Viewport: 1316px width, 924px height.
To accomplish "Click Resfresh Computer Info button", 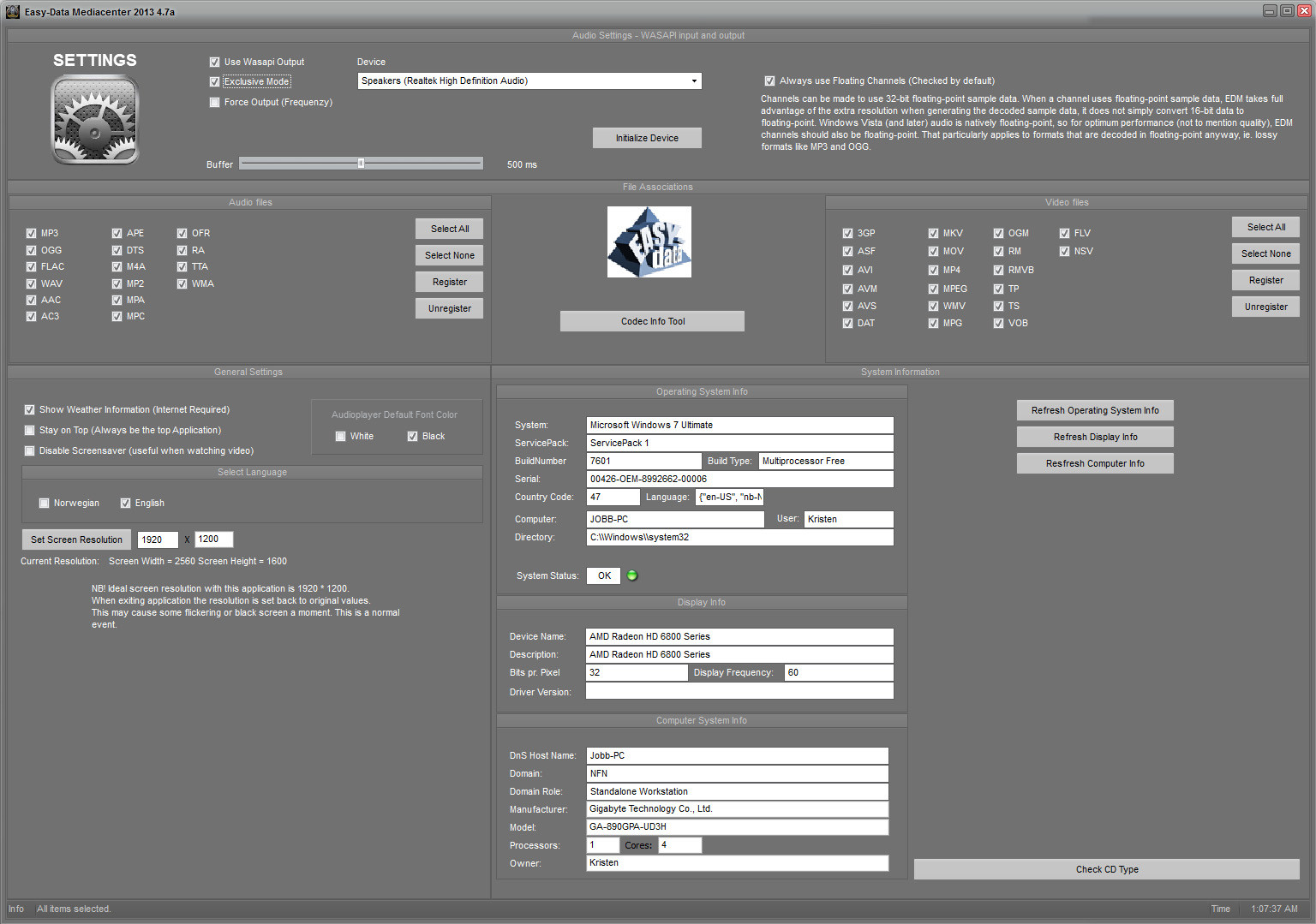I will point(1095,463).
